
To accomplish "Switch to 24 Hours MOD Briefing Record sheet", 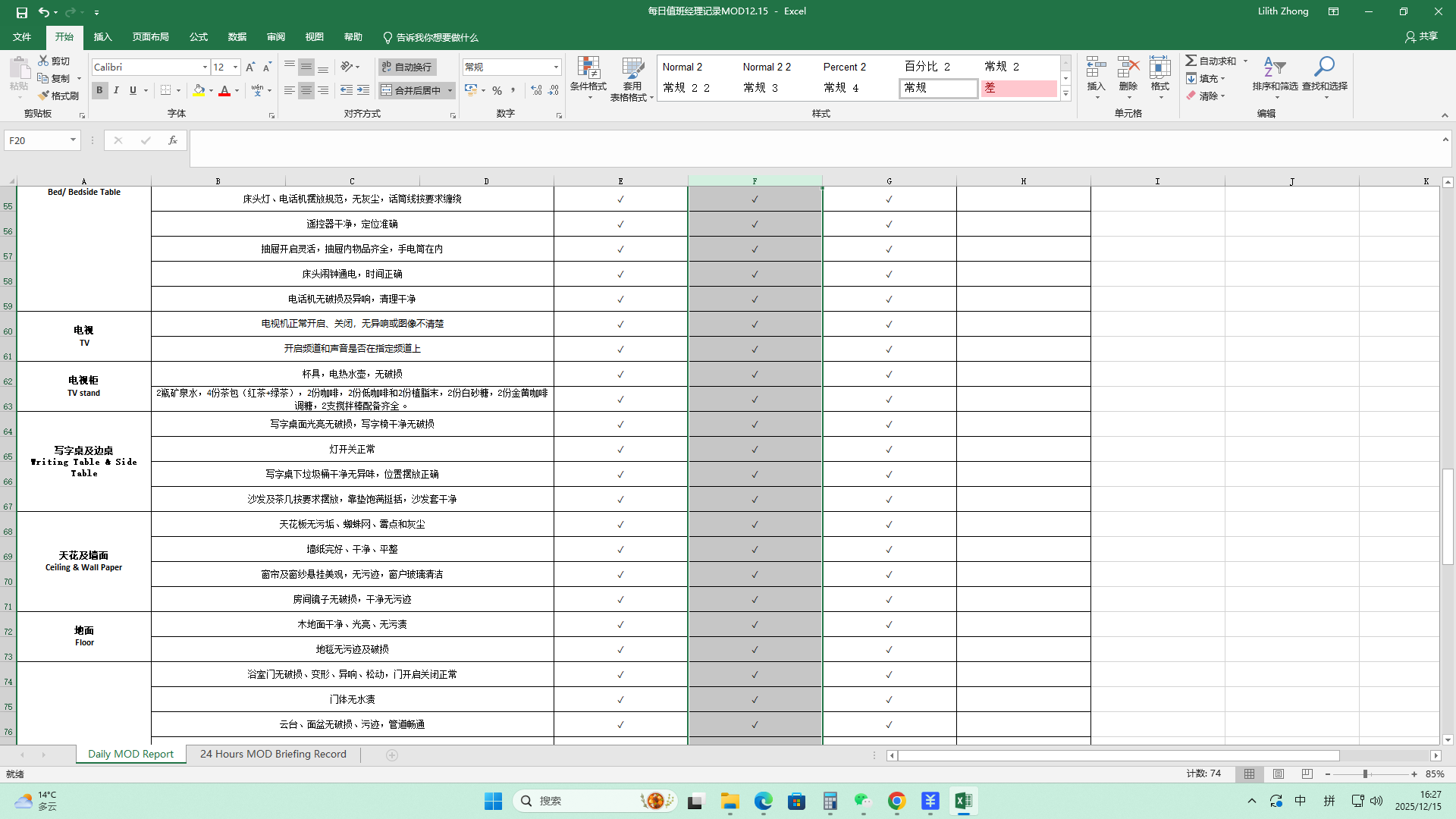I will 273,754.
